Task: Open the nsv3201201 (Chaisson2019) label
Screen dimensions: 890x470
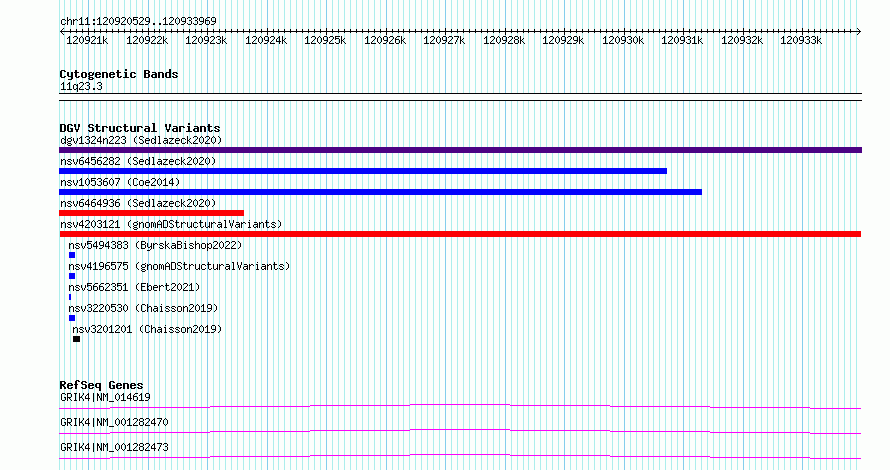Action: pyautogui.click(x=147, y=329)
